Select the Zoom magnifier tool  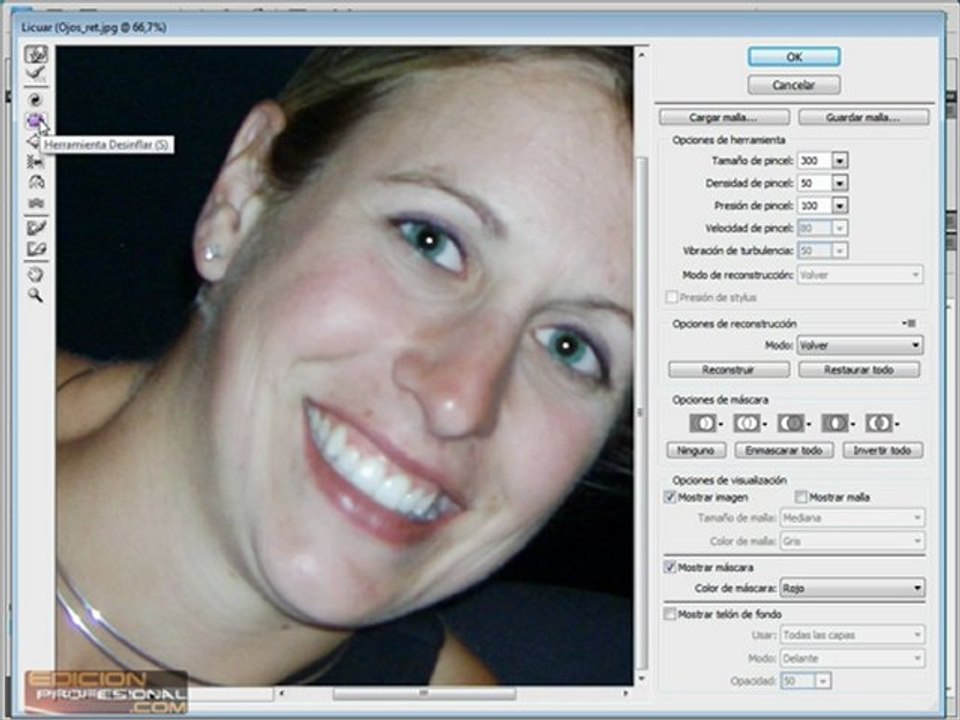tap(36, 295)
